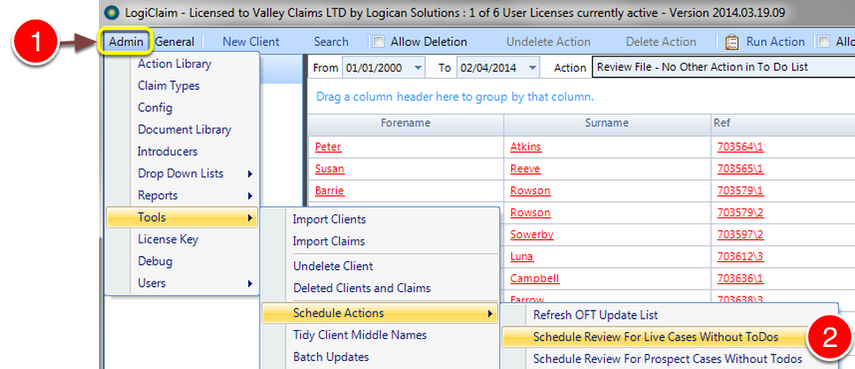Open forename link Peter

tap(328, 147)
